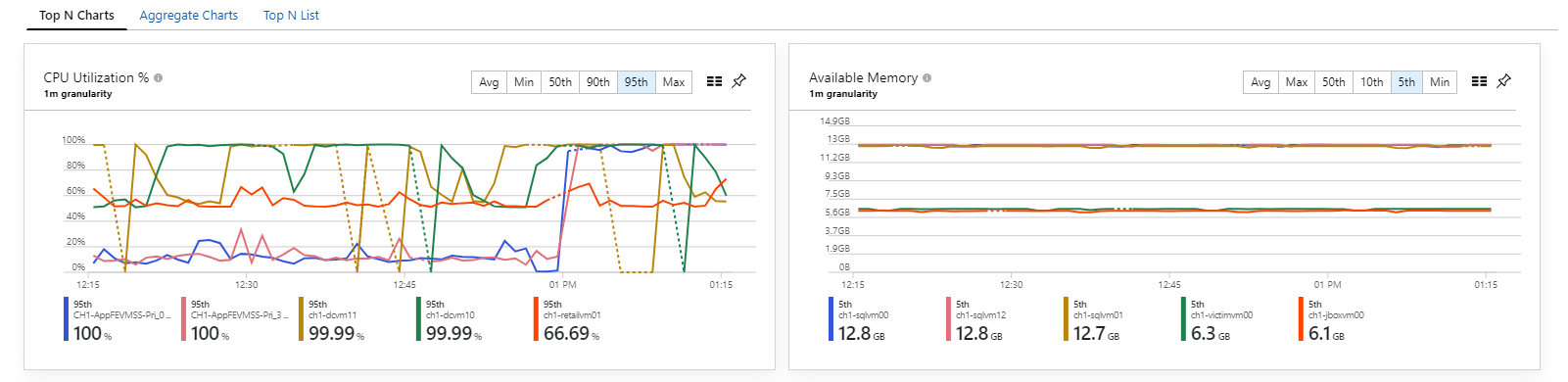
Task: Open info icon next to Available Memory
Action: 927,77
